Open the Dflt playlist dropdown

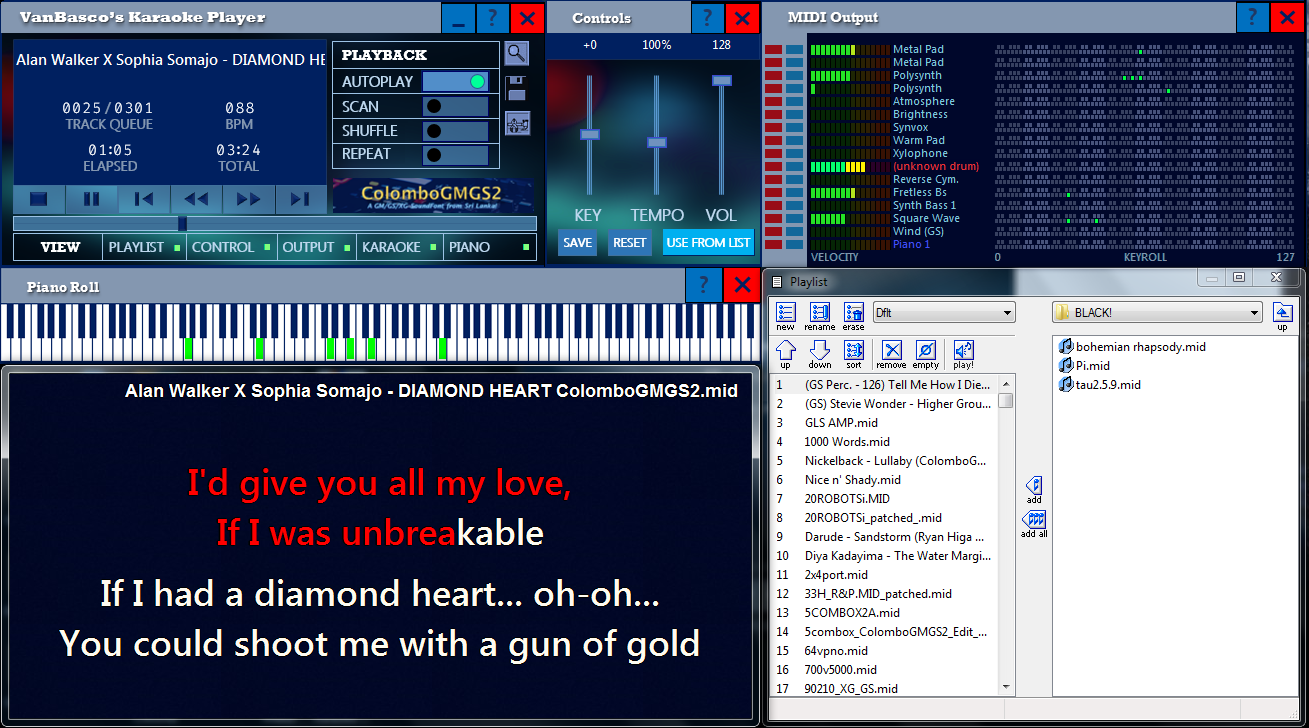coord(944,313)
